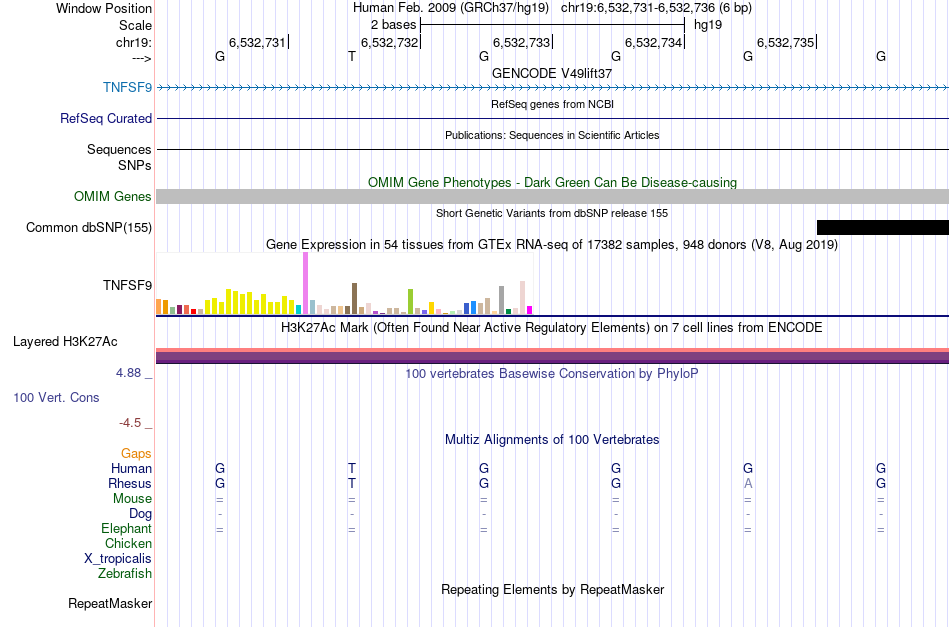Click the Window Position label
Viewport: 950px width, 627px height.
click(x=104, y=8)
